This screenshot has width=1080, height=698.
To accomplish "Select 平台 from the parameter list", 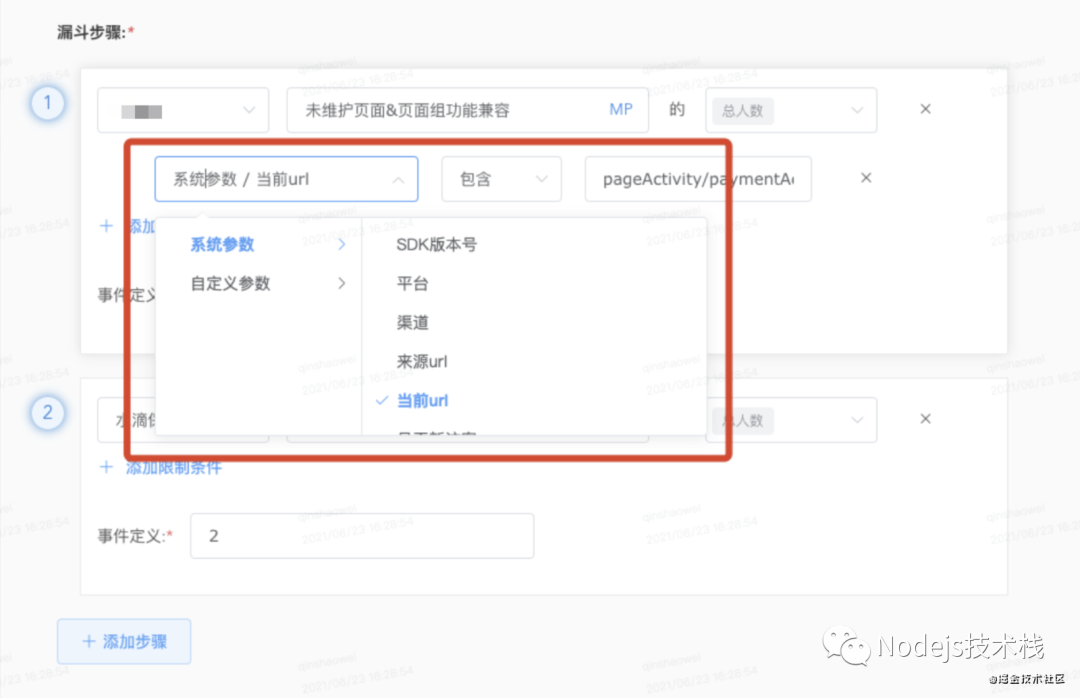I will coord(411,283).
